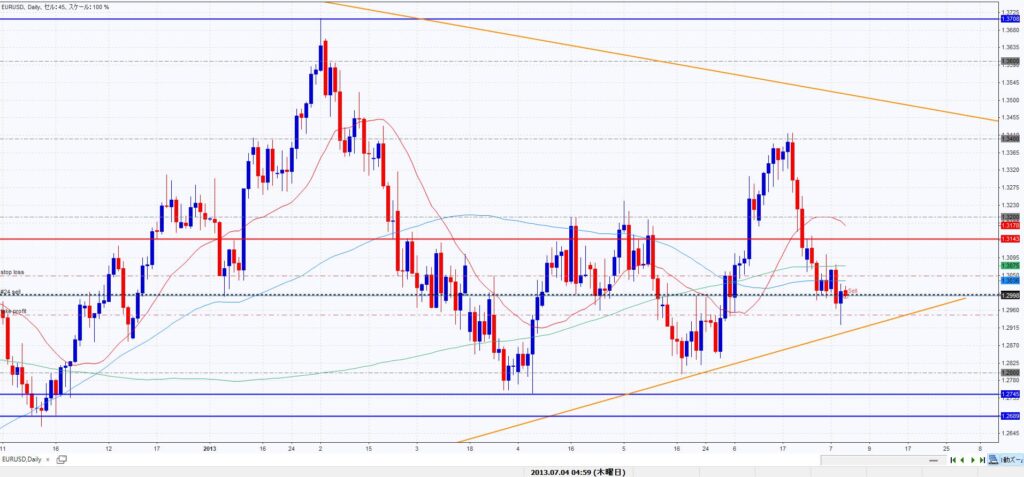Click the date and time status field
The height and width of the screenshot is (477, 1024).
(582, 471)
